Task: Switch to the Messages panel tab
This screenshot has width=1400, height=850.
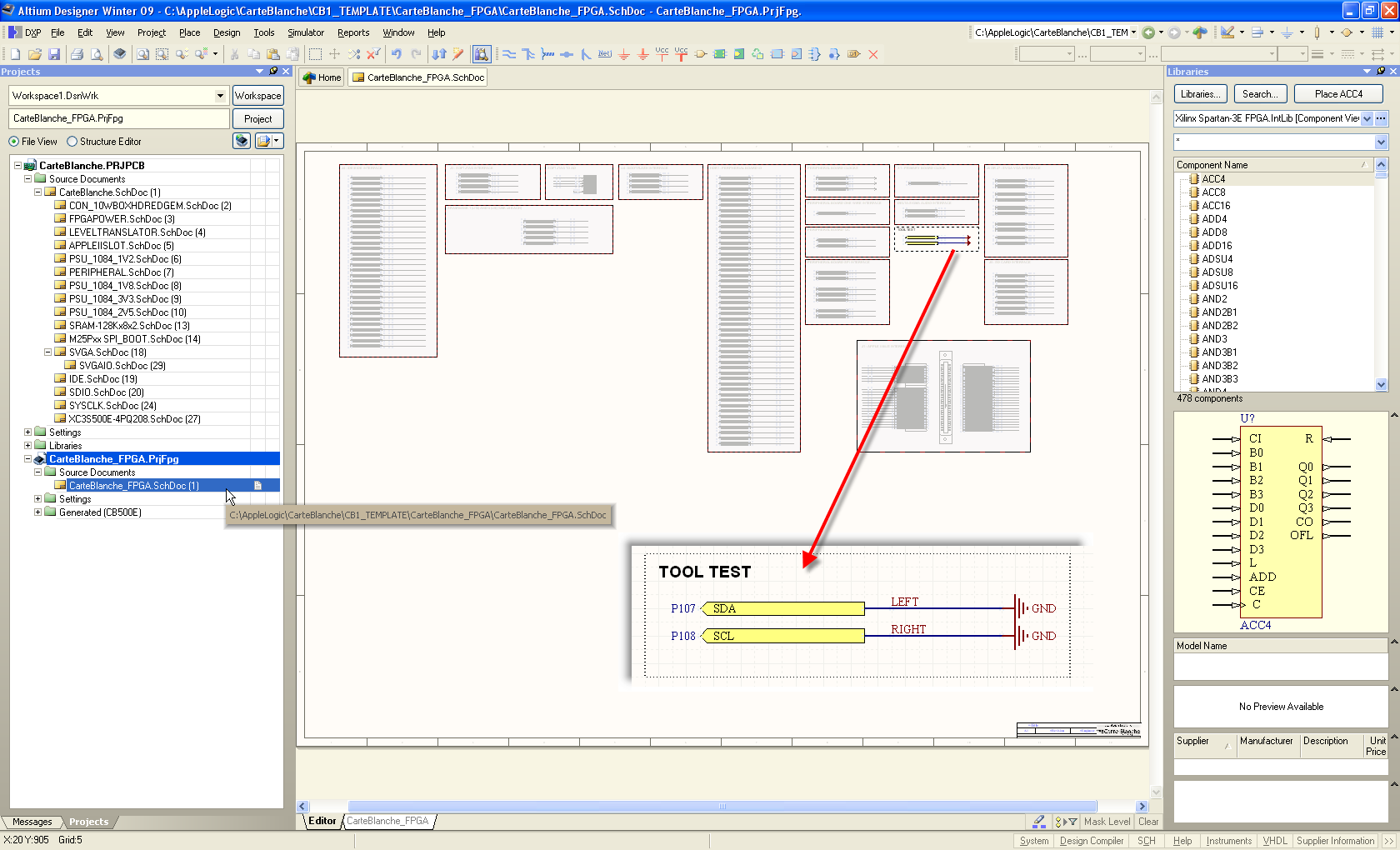Action: click(32, 822)
